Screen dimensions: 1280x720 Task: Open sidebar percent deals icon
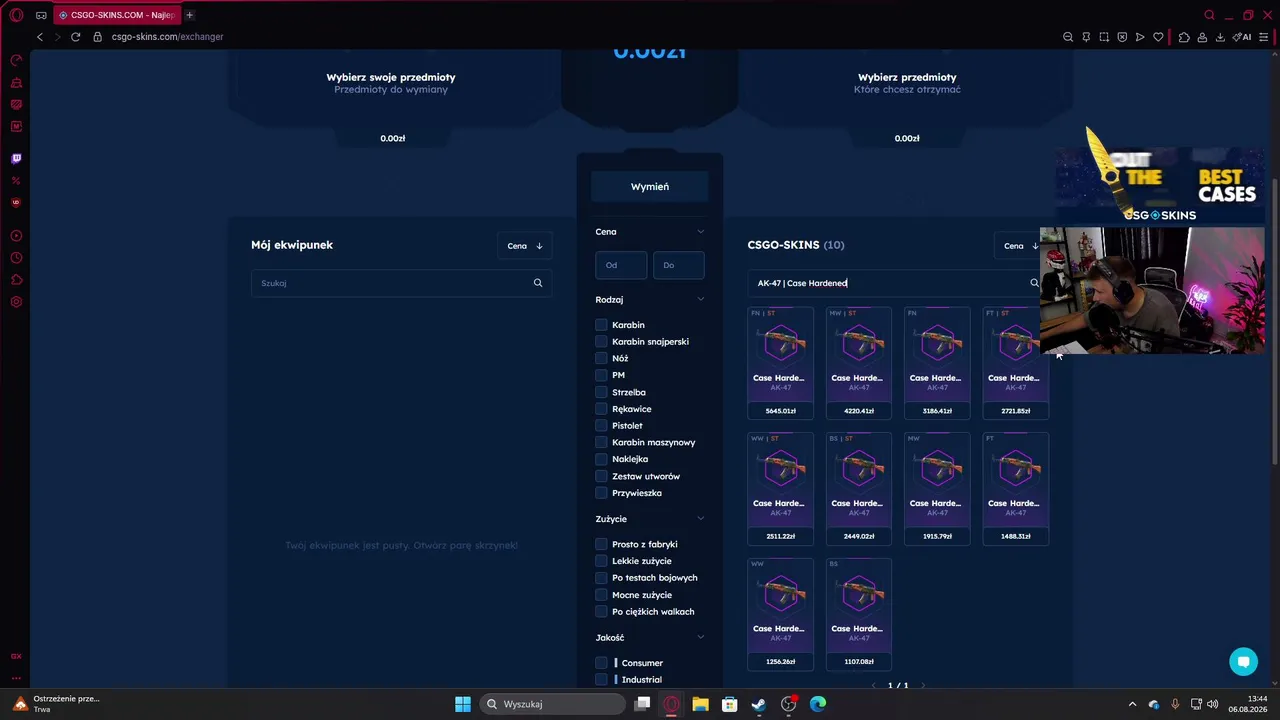pyautogui.click(x=16, y=180)
